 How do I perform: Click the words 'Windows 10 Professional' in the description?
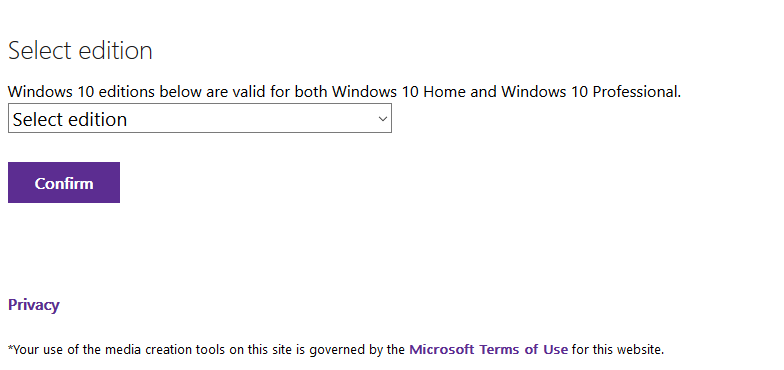click(x=590, y=92)
